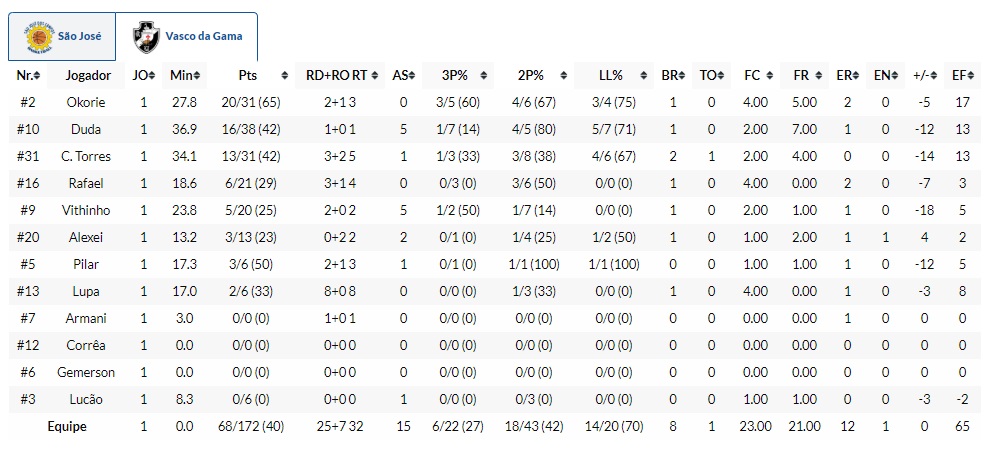The height and width of the screenshot is (451, 991).
Task: Click FR column sort arrows
Action: pyautogui.click(x=814, y=76)
